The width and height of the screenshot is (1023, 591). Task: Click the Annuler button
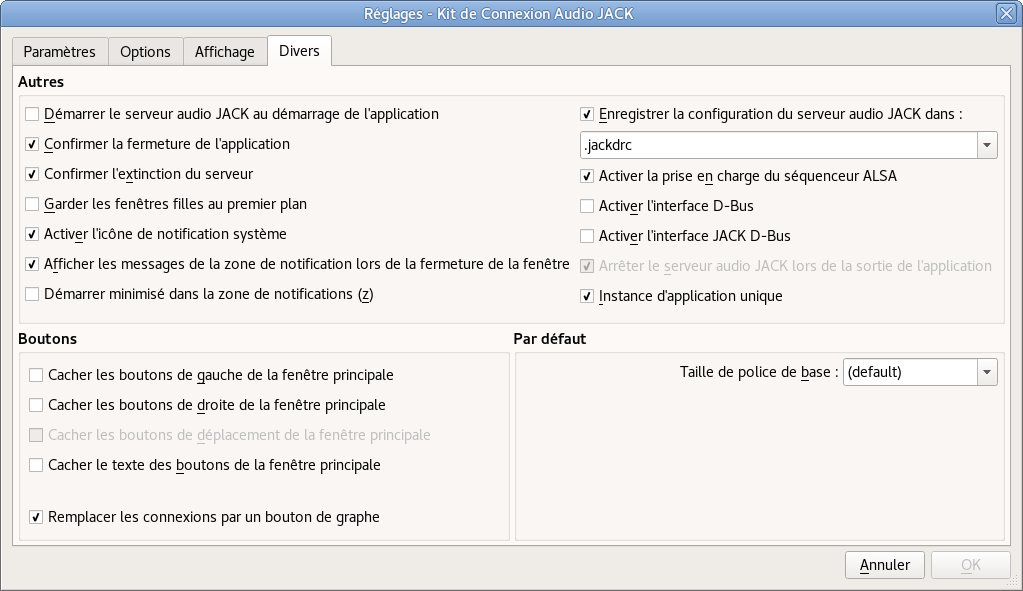pyautogui.click(x=885, y=565)
